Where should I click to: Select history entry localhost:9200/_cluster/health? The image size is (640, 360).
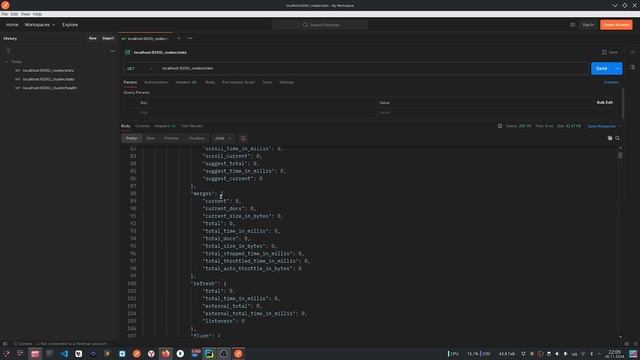click(49, 88)
